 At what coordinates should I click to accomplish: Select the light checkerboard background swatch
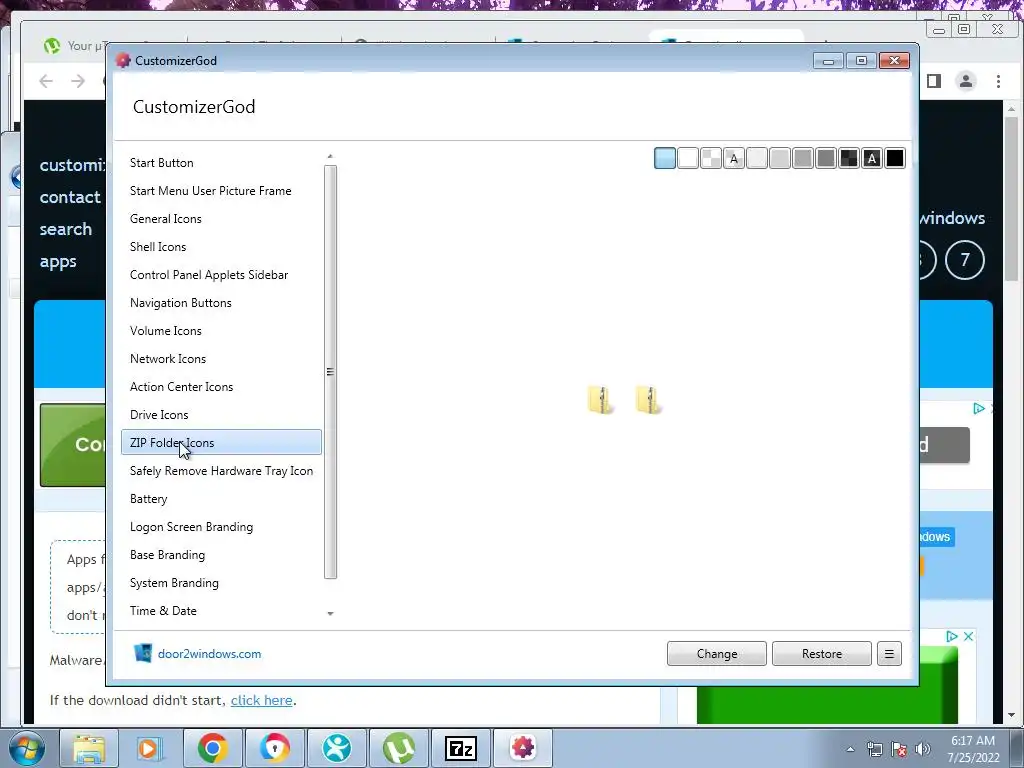point(711,158)
